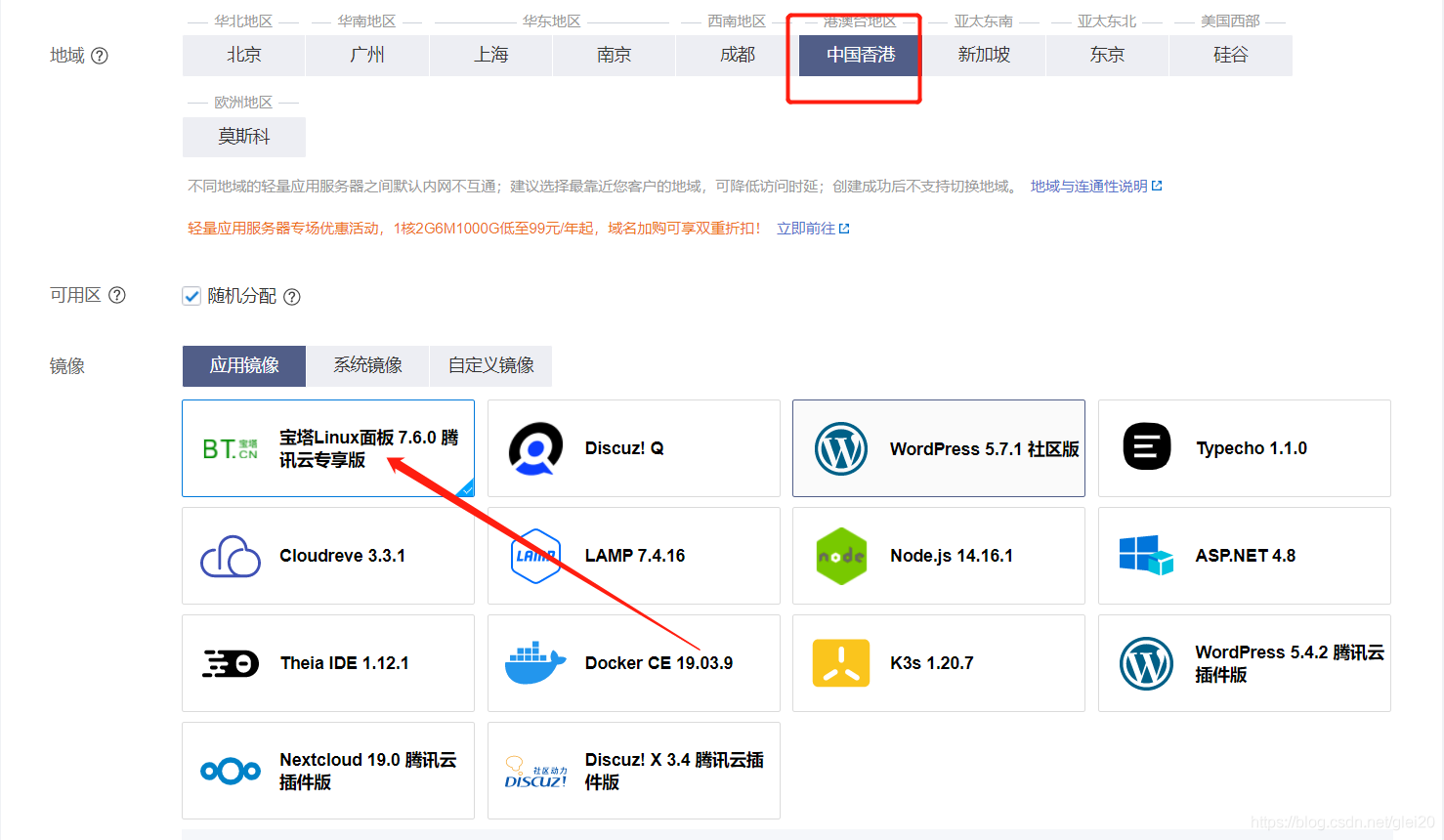
Task: Click the WordPress 5.7.1 社区版 icon
Action: point(841,448)
